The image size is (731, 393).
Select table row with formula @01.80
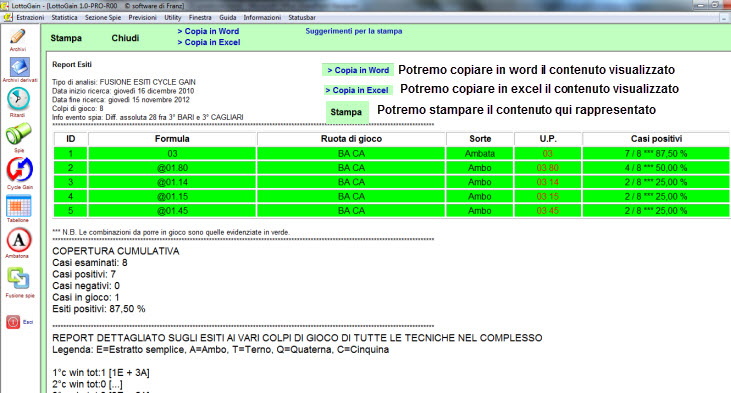pos(391,168)
